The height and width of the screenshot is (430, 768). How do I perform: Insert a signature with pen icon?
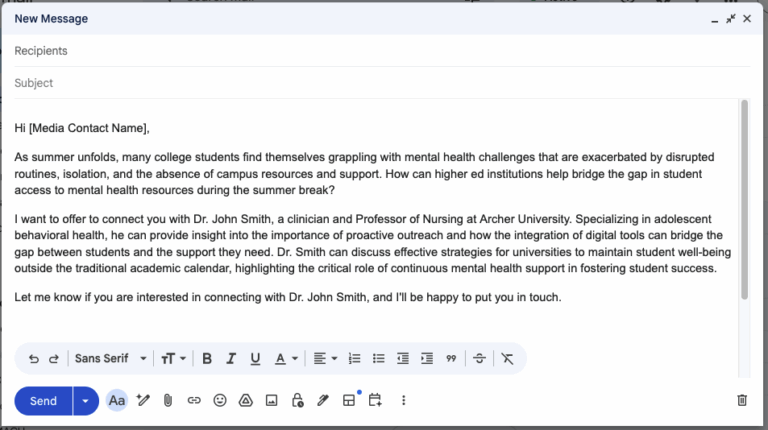coord(323,401)
